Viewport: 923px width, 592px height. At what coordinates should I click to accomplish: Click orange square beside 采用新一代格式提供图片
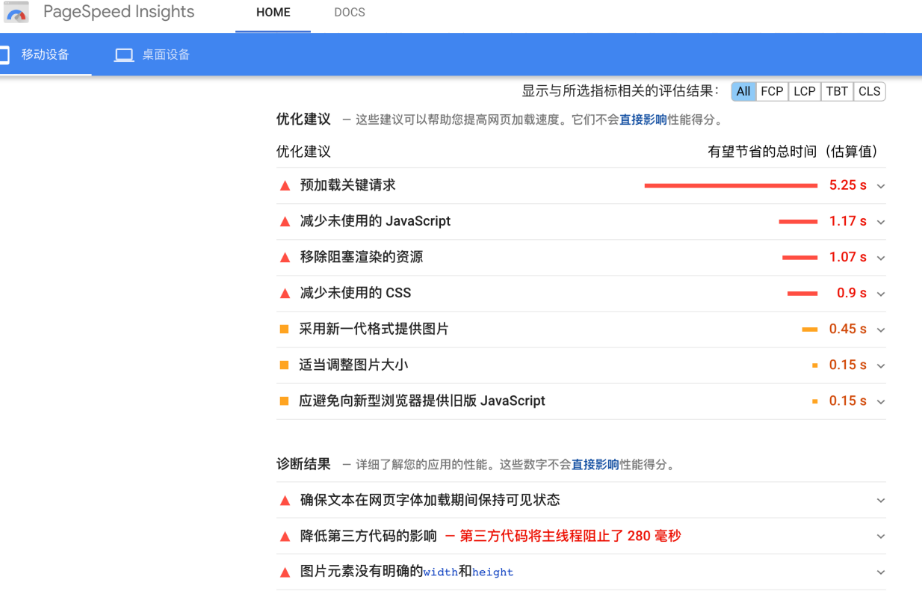coord(284,329)
